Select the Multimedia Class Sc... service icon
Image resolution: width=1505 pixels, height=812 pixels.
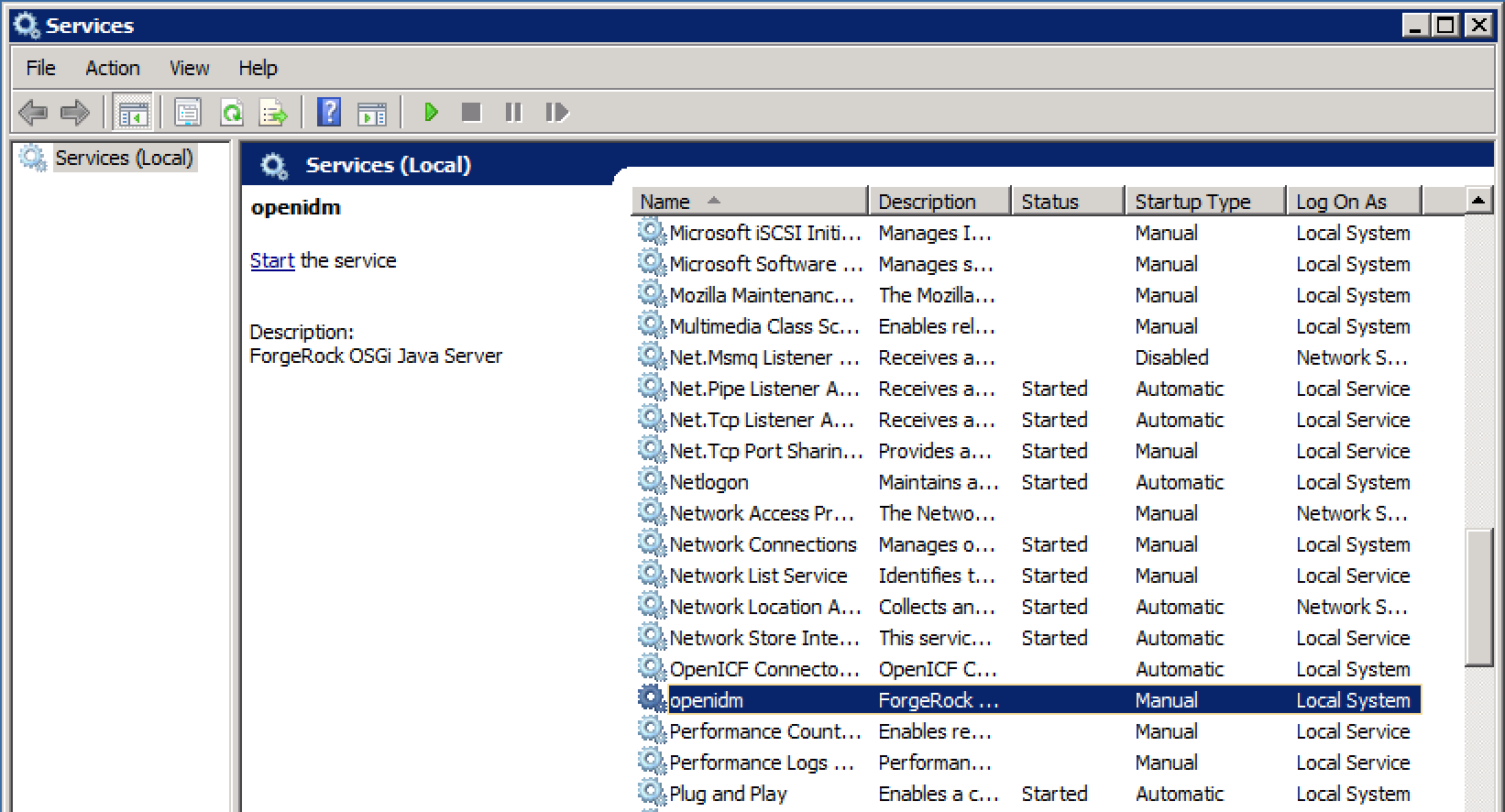[652, 325]
